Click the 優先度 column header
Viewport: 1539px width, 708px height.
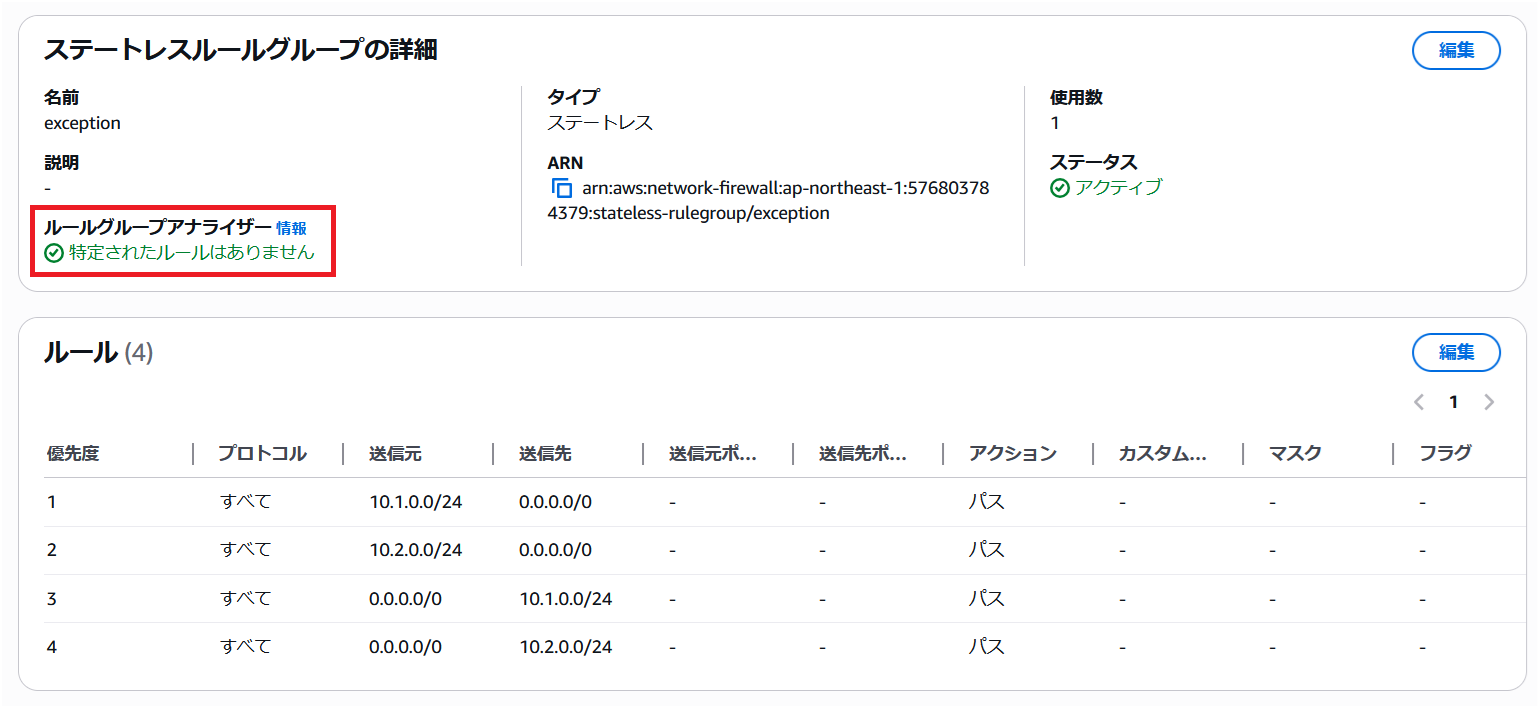pyautogui.click(x=73, y=453)
